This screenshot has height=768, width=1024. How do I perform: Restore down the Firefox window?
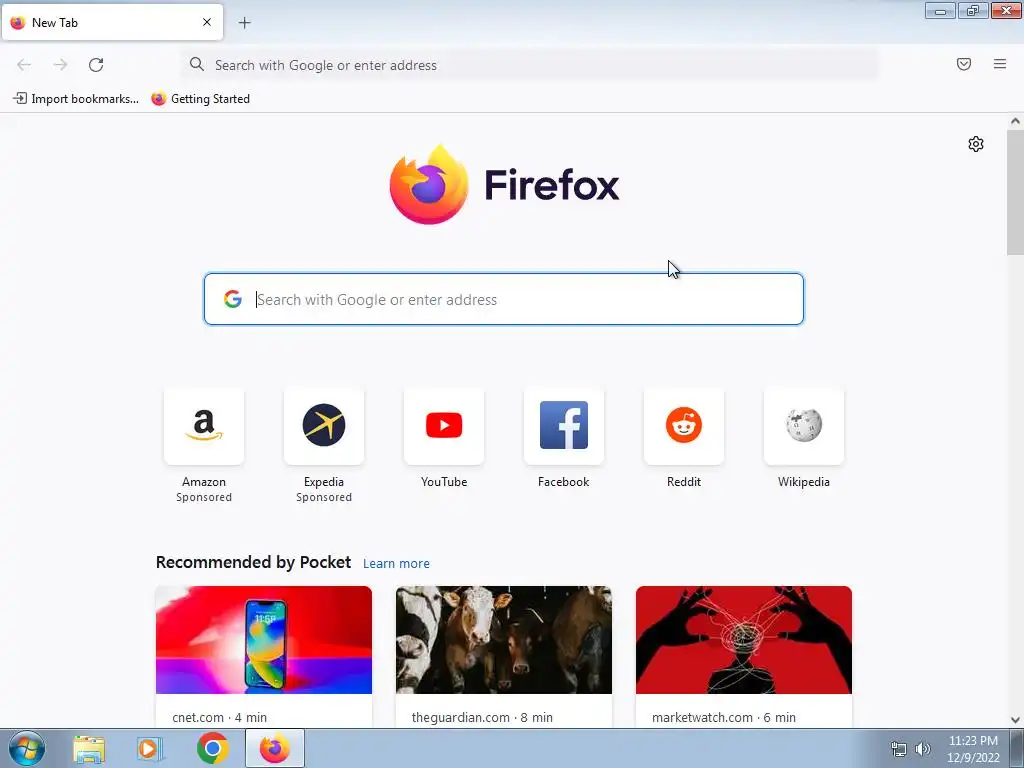click(x=973, y=10)
